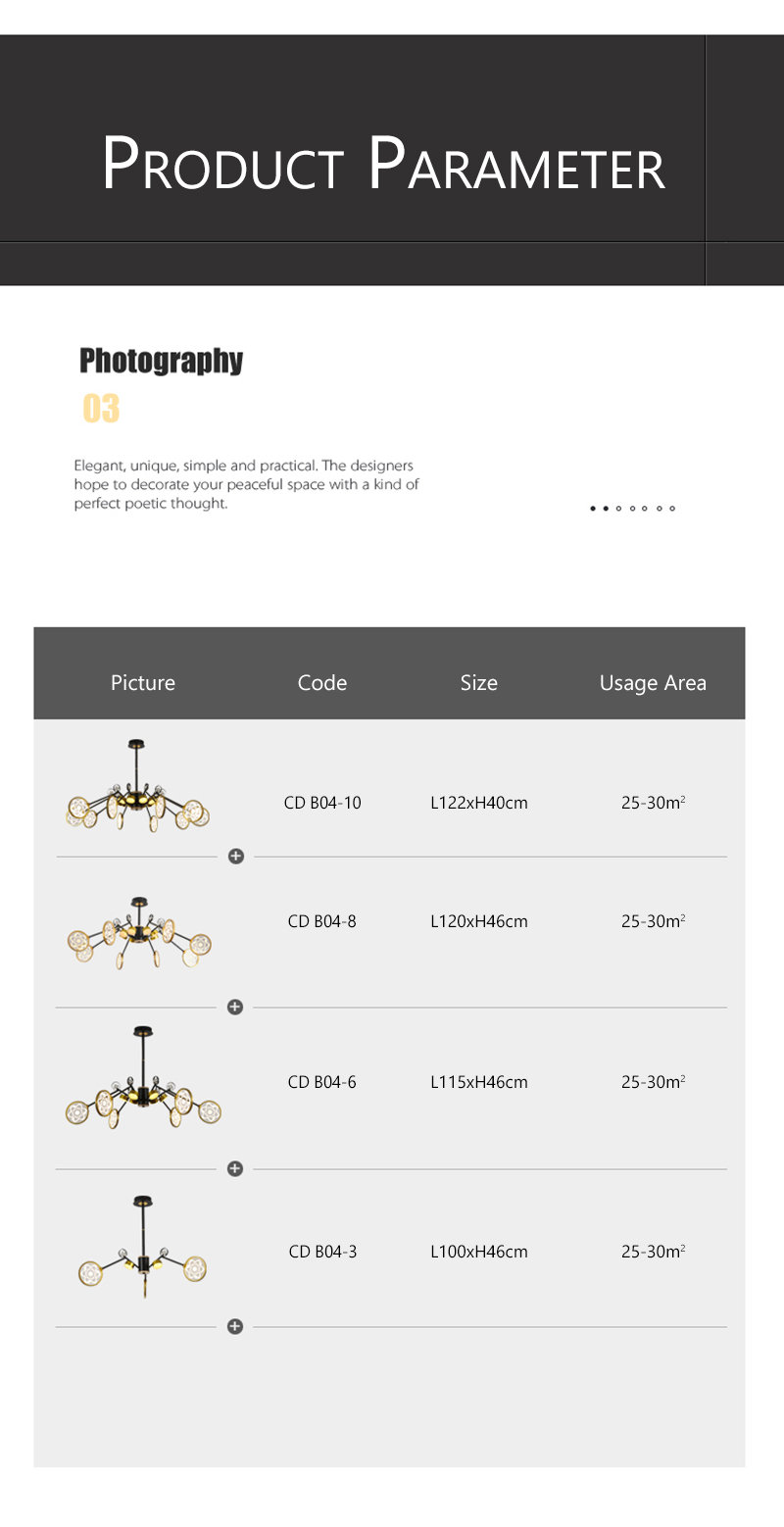Click the plus icon under the CD B04-6 row

point(235,1168)
